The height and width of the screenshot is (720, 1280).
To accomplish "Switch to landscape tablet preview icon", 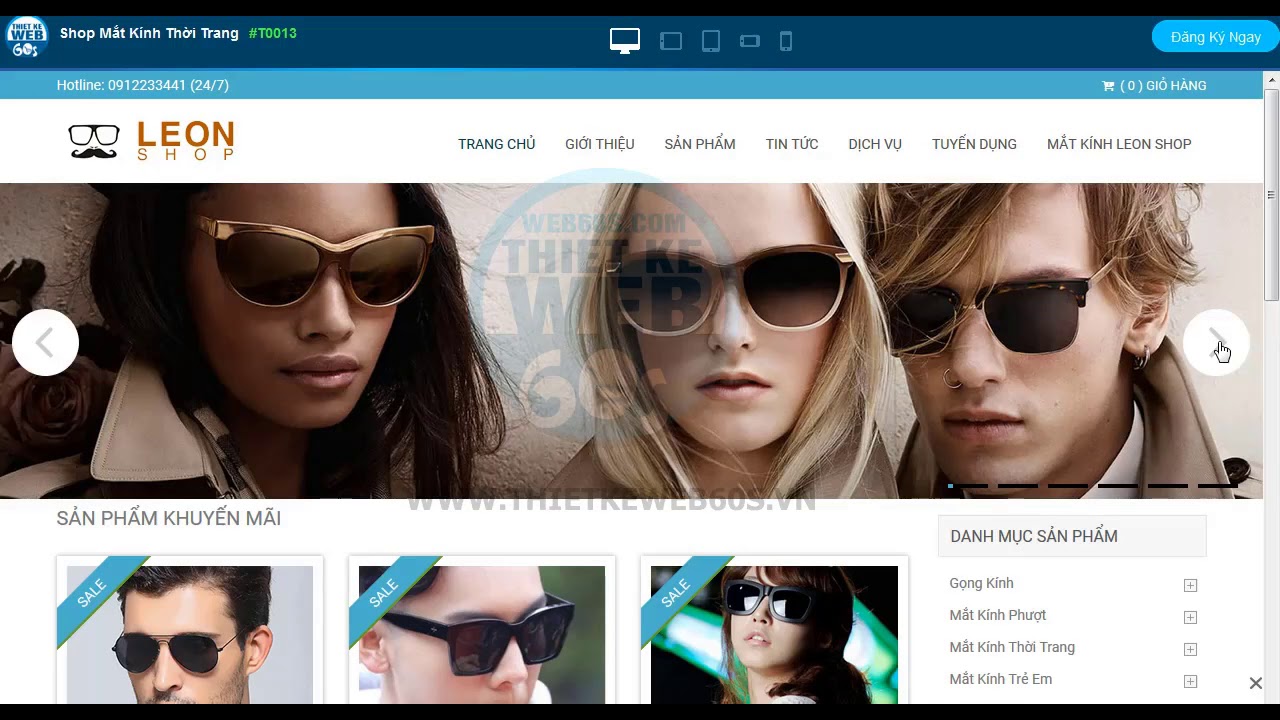I will 671,41.
